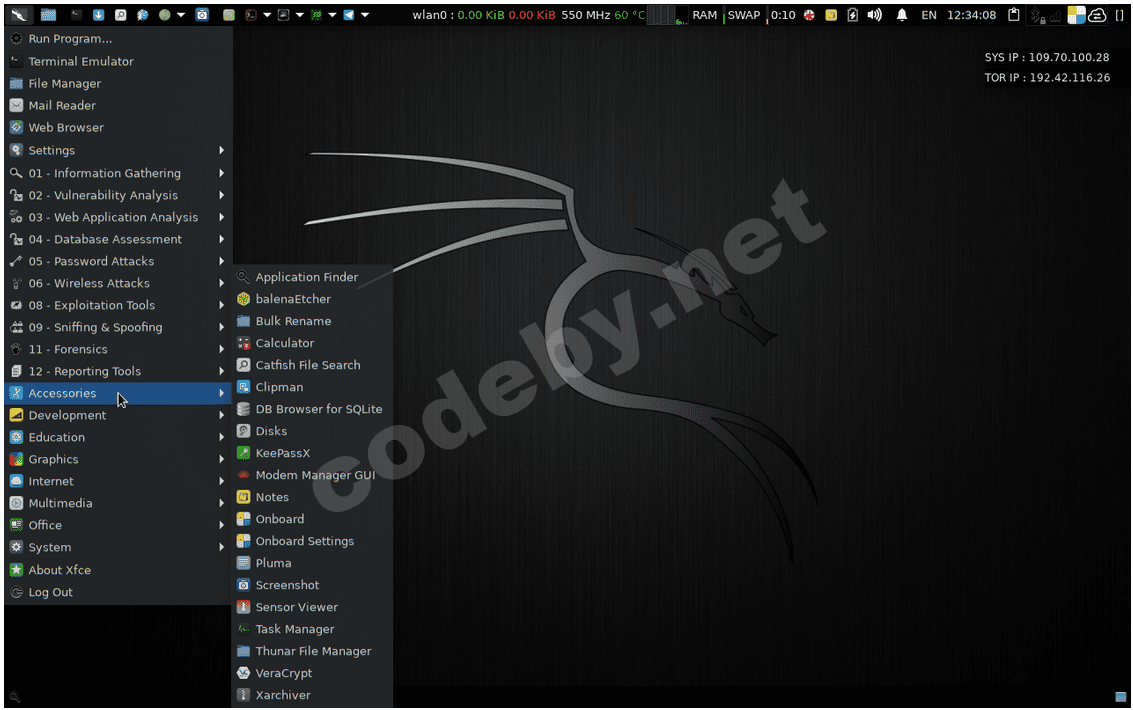Expand the 05 - Password Attacks submenu
1133x710 pixels.
(91, 261)
